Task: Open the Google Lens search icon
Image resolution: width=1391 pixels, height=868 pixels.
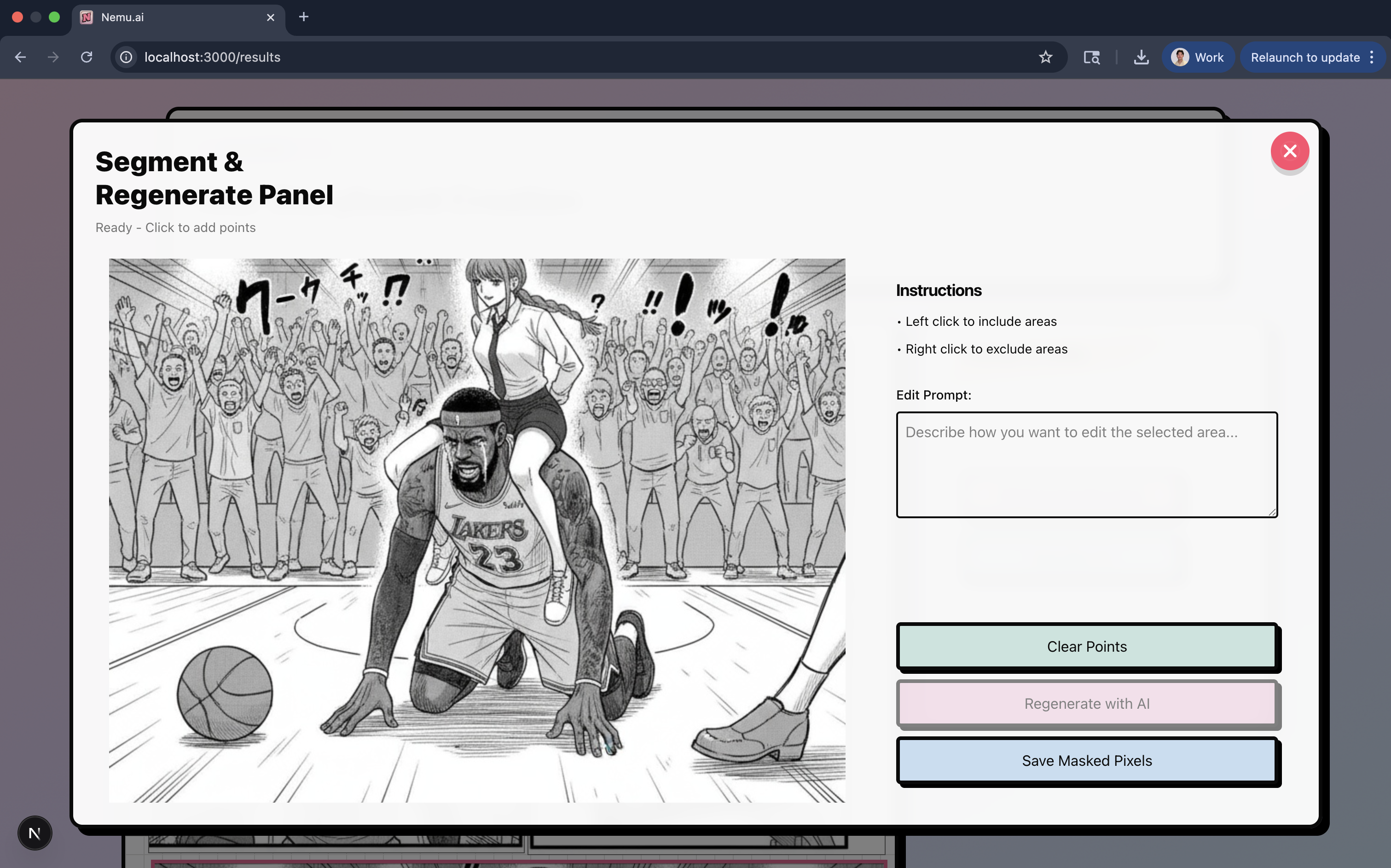Action: coord(1091,58)
